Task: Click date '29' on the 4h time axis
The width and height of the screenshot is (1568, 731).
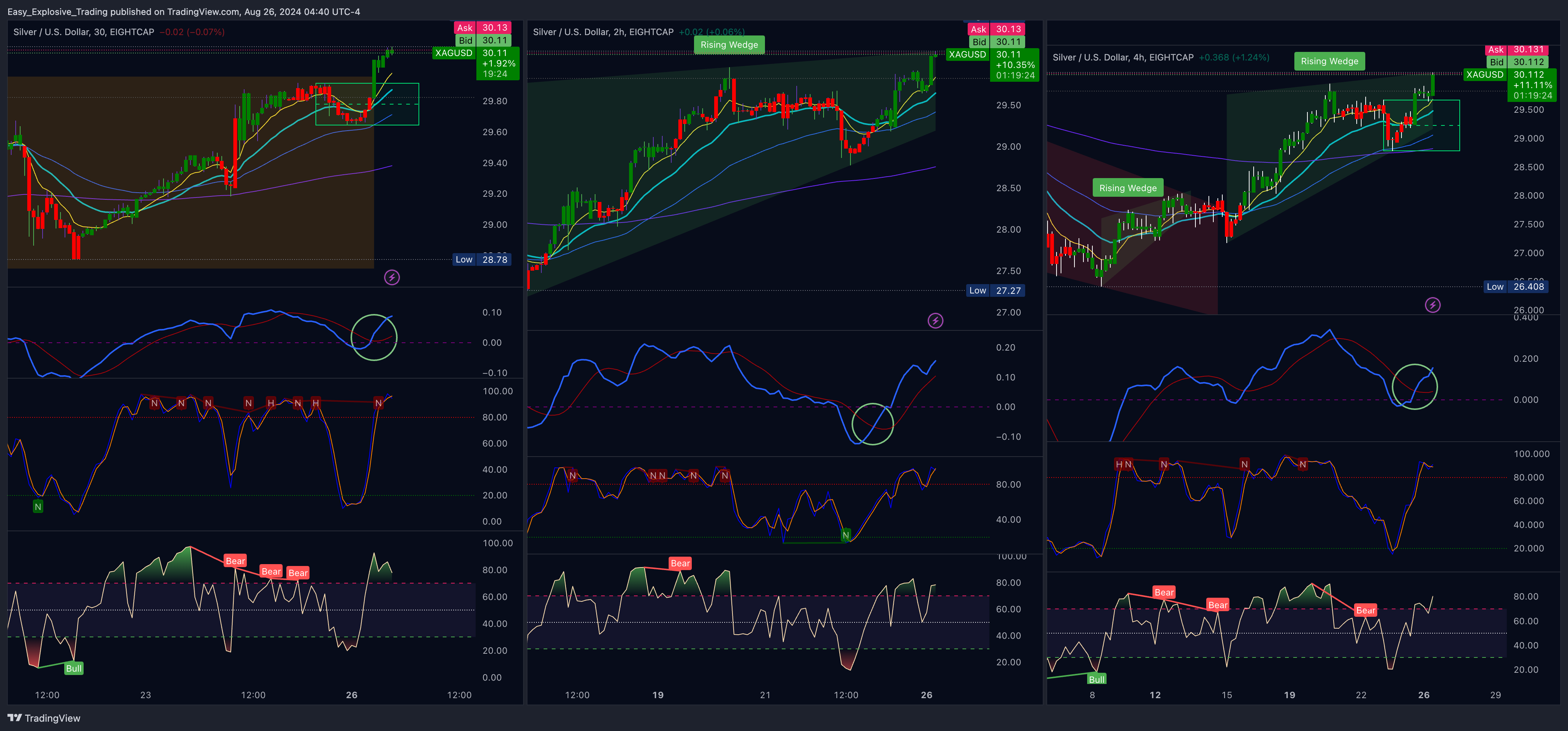Action: (x=1496, y=695)
